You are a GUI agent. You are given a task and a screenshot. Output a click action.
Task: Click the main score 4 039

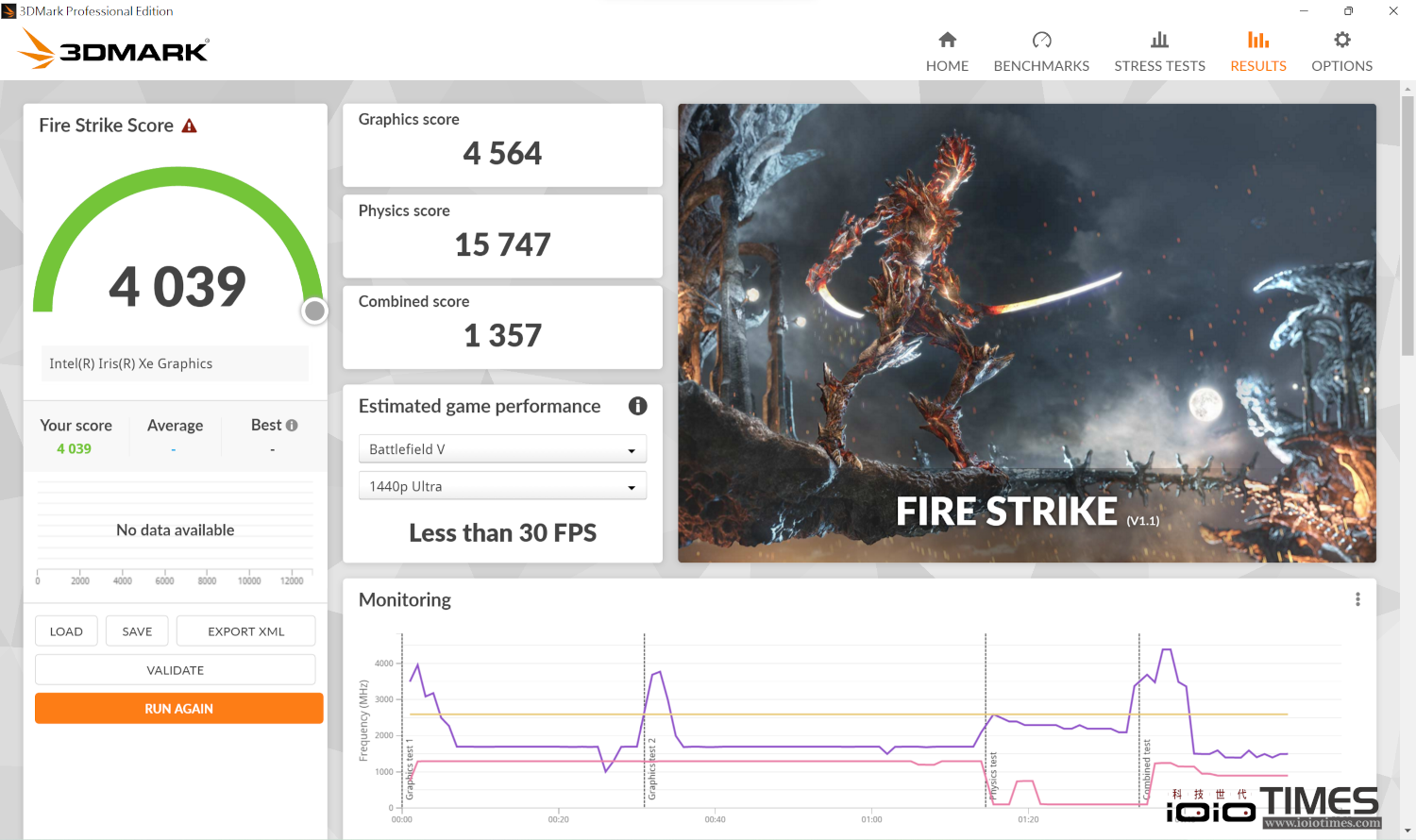(177, 286)
